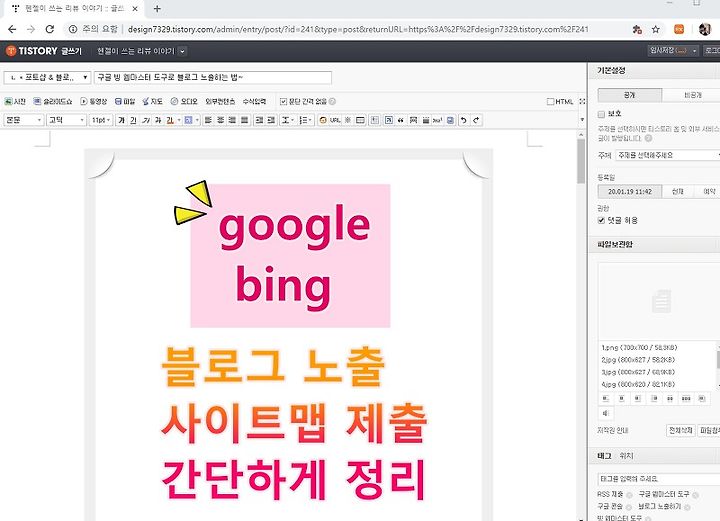720x521 pixels.
Task: Apply italic formatting to text
Action: coord(146,120)
